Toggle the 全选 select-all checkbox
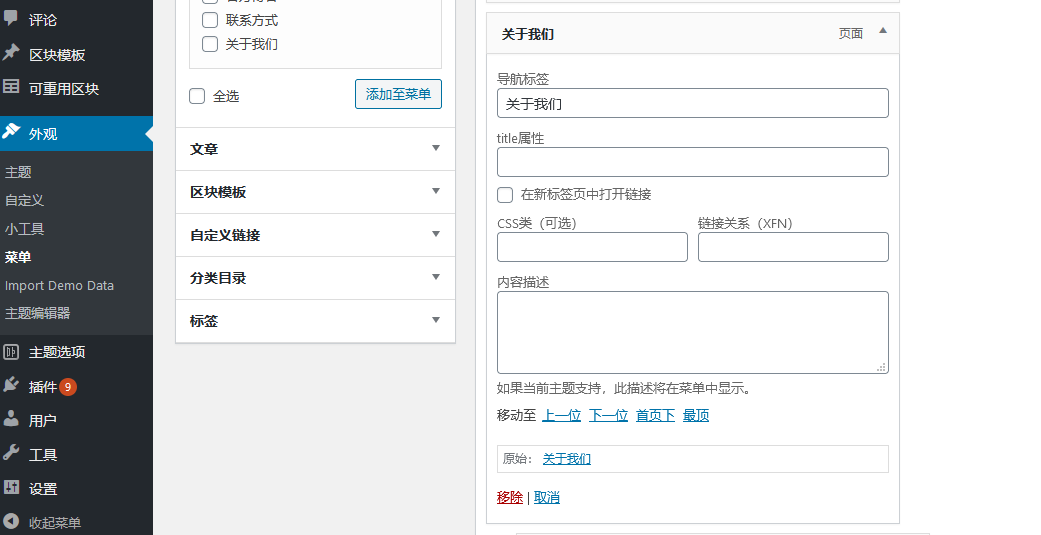1041x535 pixels. coord(197,96)
